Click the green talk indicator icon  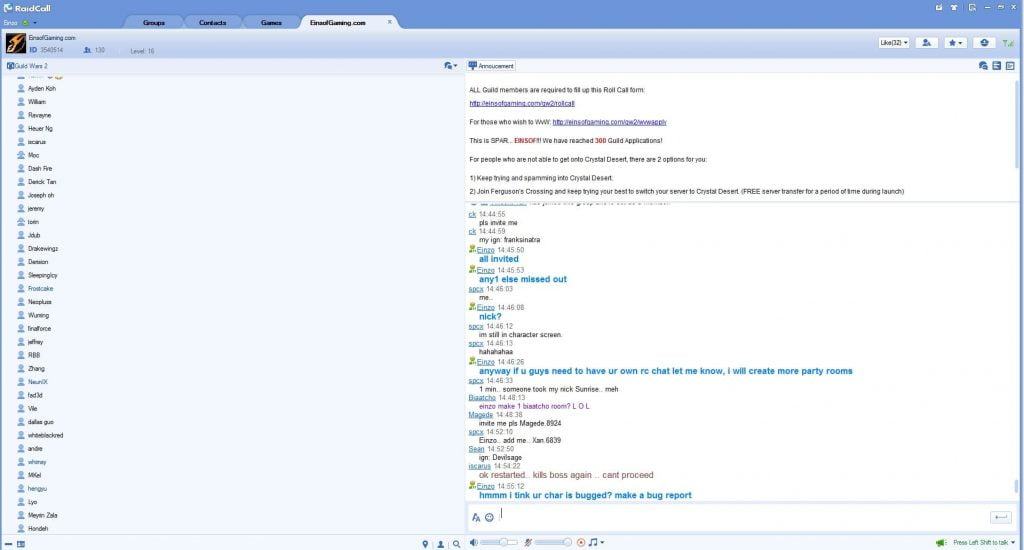(x=940, y=543)
